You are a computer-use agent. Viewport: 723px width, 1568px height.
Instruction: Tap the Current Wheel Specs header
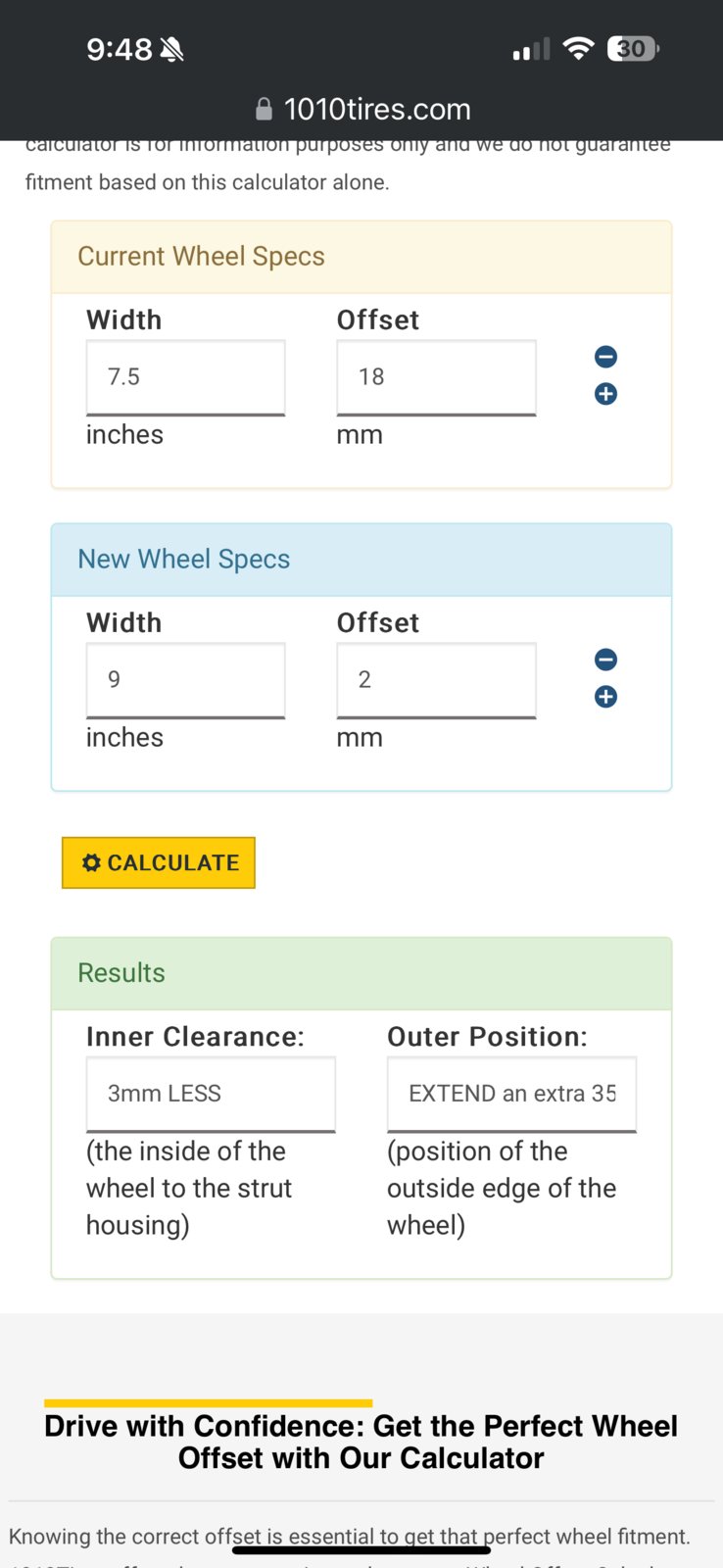coord(361,257)
